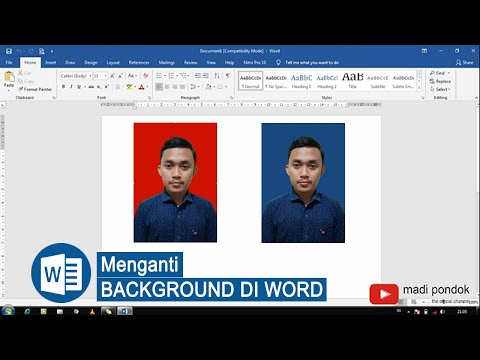Expand the Styles gallery More arrow
480x360 pixels.
pos(419,88)
